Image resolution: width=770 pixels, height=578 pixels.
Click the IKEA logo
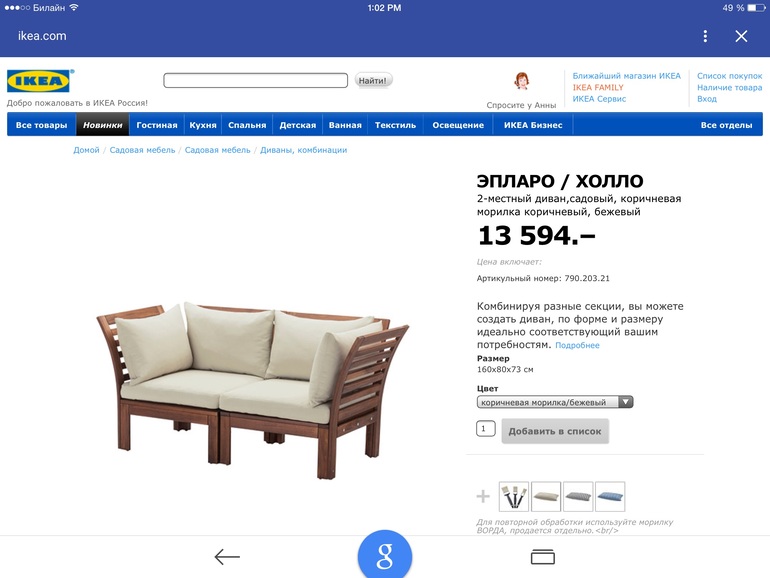click(x=39, y=81)
